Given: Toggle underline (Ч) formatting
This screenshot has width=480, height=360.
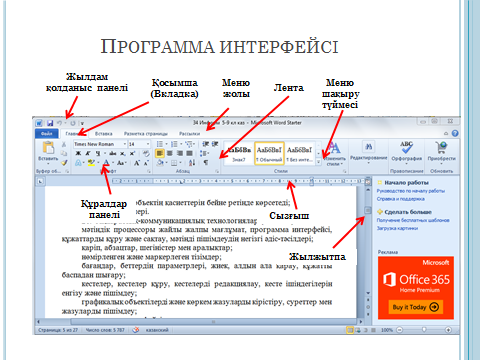Looking at the screenshot, I should click(x=98, y=153).
